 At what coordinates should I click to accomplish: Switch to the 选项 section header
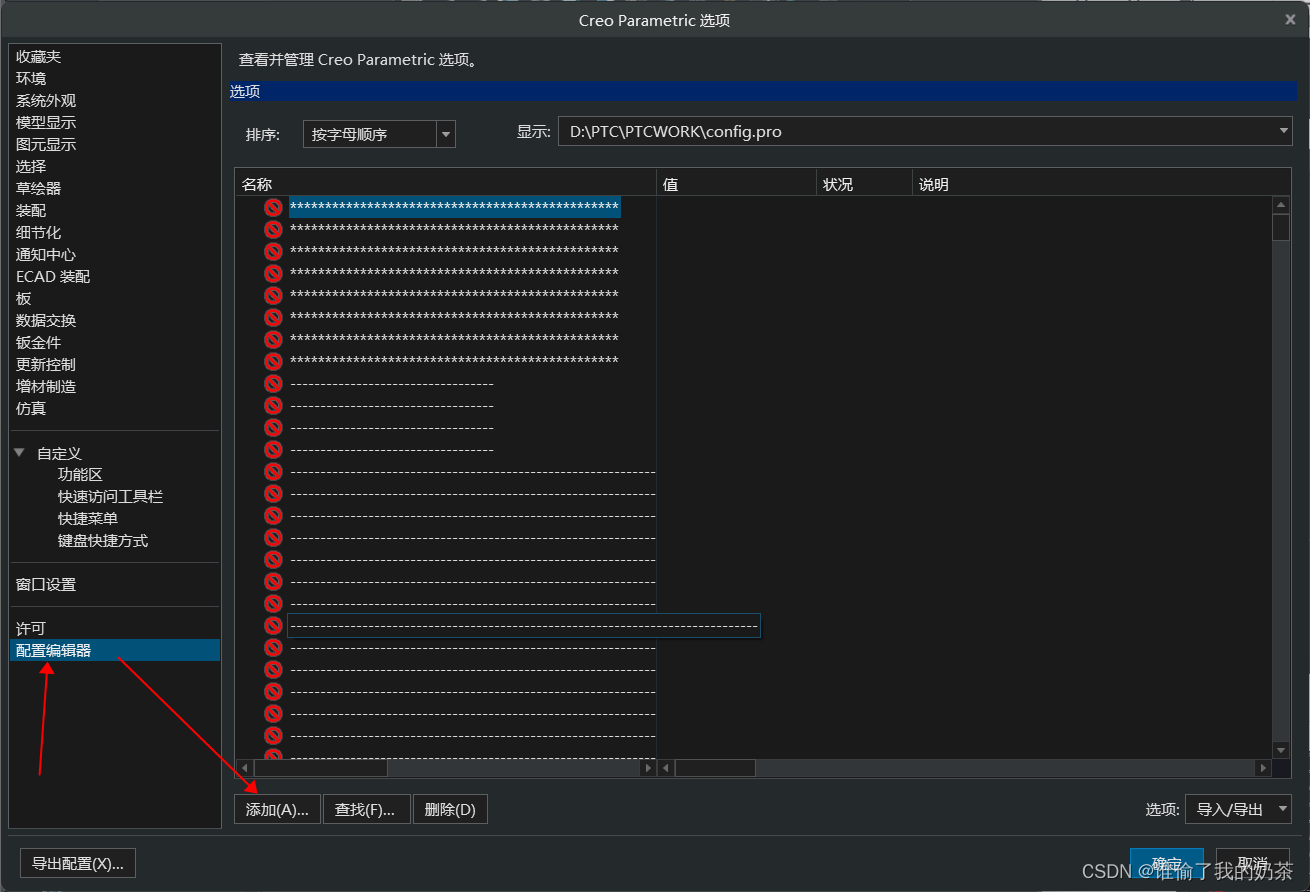pos(245,91)
